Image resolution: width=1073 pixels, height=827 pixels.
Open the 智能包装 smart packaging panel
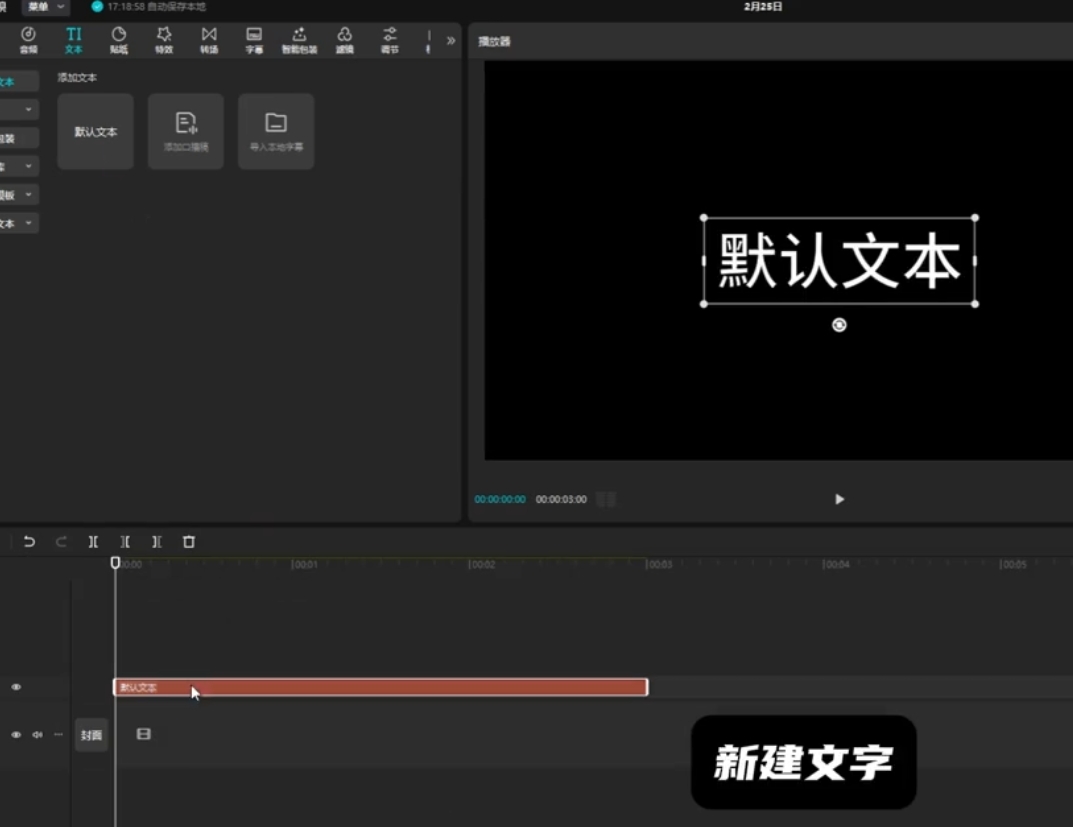click(x=299, y=40)
